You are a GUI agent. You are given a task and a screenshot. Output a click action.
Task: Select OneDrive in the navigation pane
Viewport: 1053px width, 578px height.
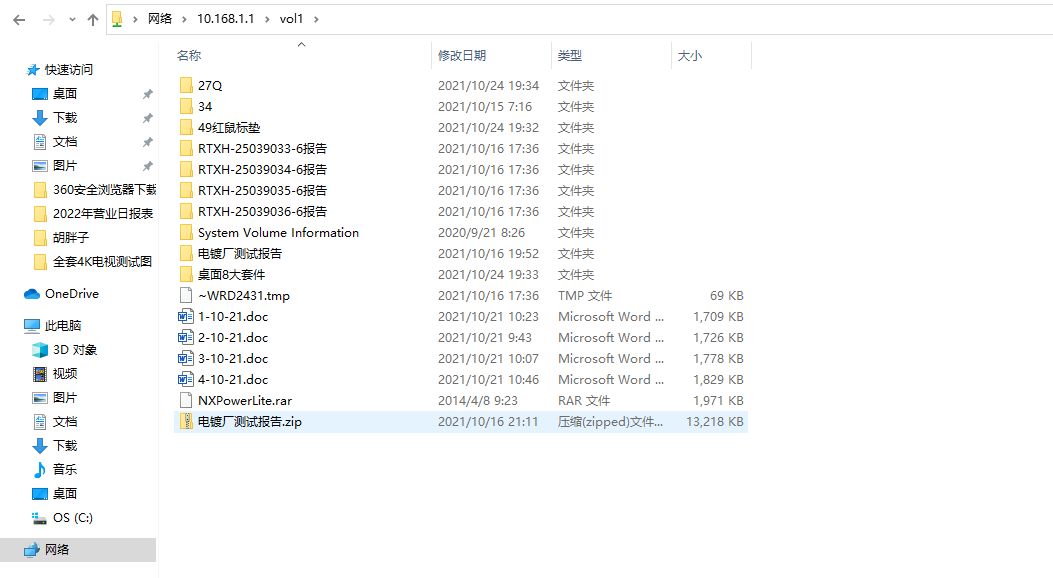[72, 293]
